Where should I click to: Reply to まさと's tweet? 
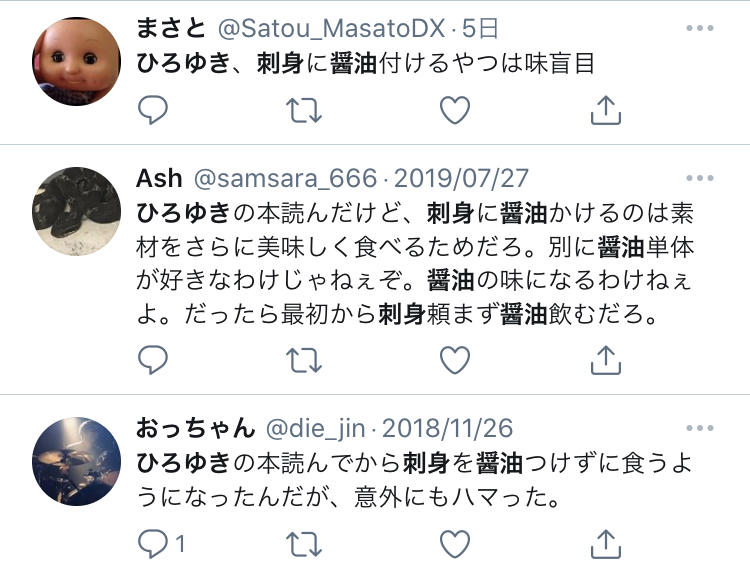pos(153,110)
